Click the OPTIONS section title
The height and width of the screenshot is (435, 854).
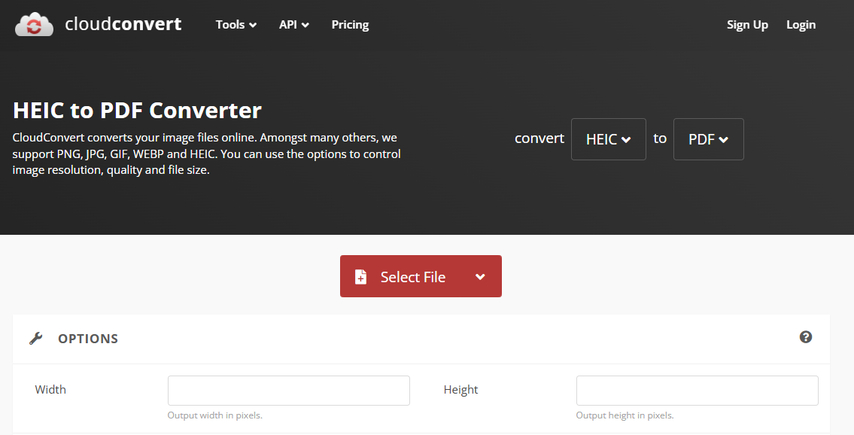tap(88, 339)
